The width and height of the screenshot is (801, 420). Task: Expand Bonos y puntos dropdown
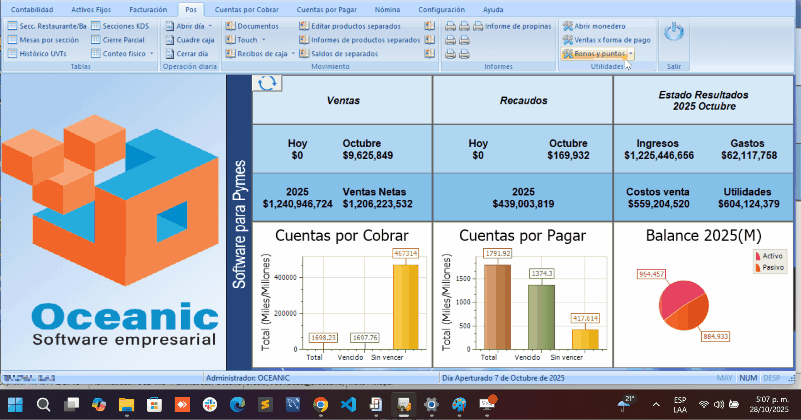631,53
